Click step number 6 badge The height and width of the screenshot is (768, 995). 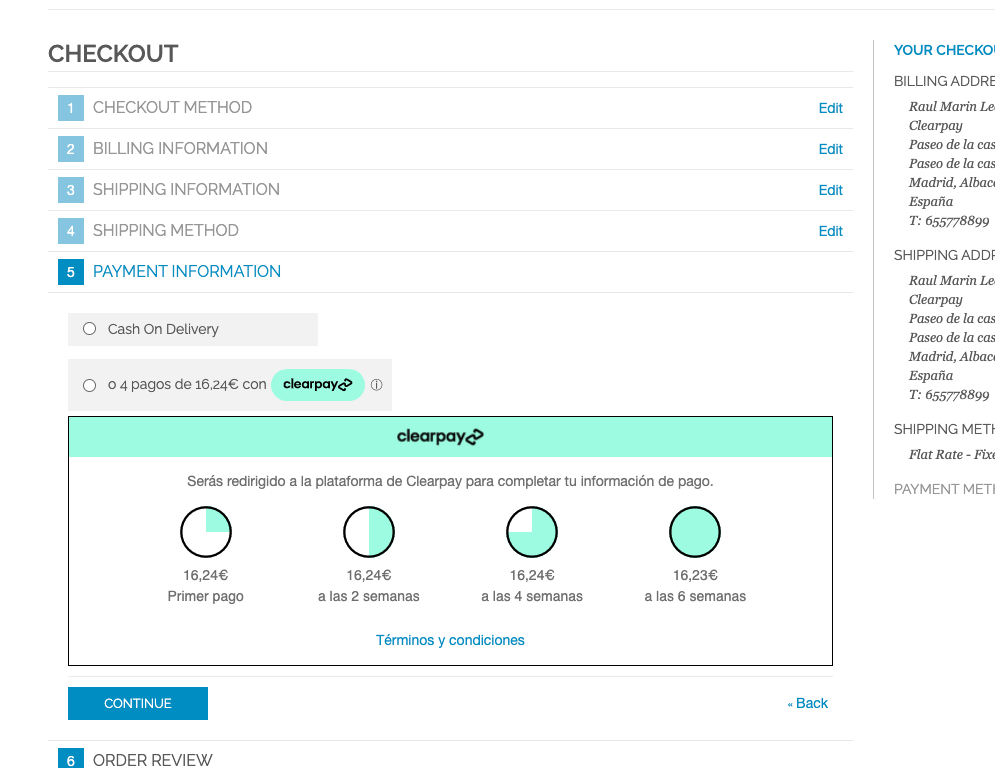tap(71, 760)
